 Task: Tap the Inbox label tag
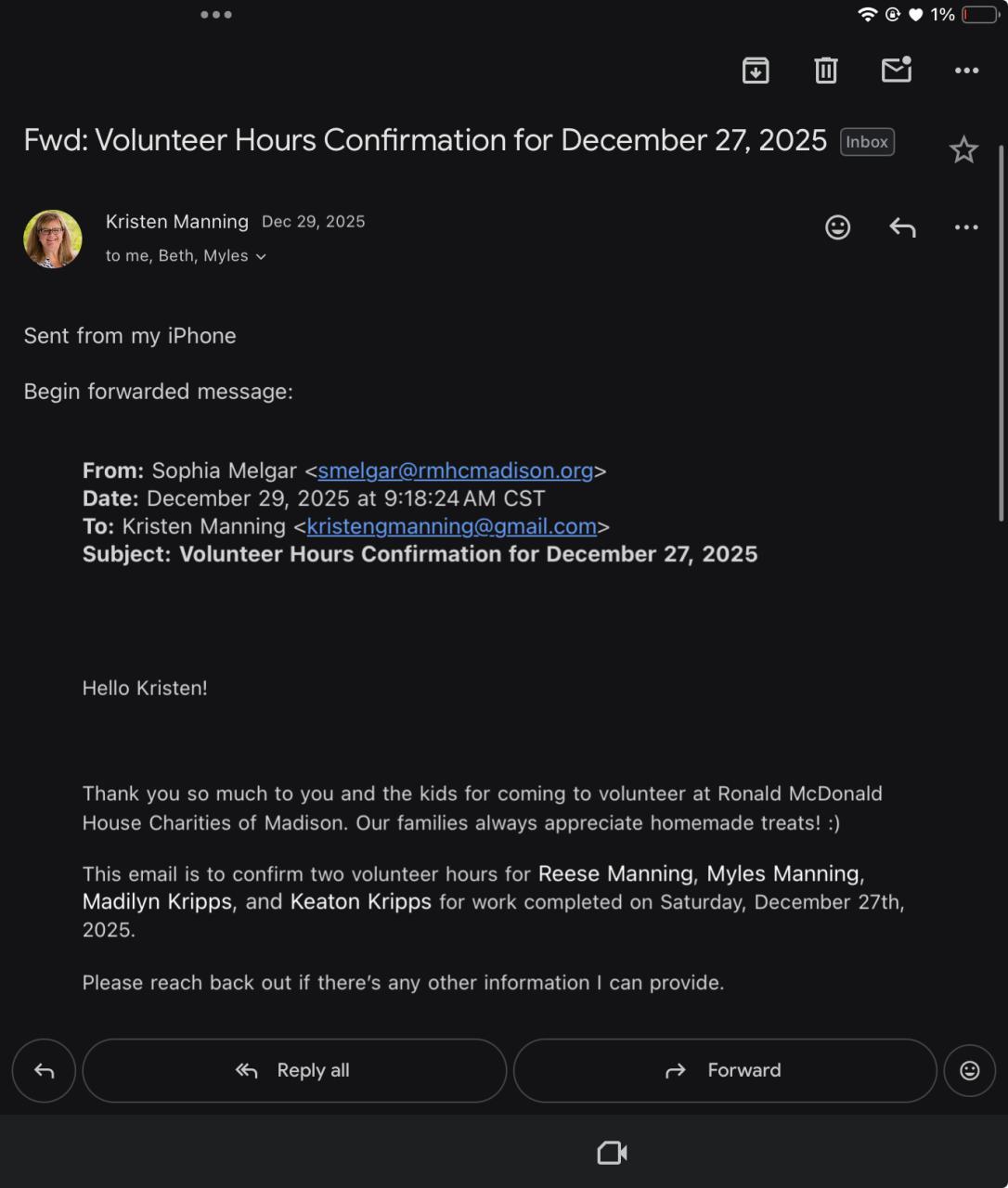click(867, 142)
